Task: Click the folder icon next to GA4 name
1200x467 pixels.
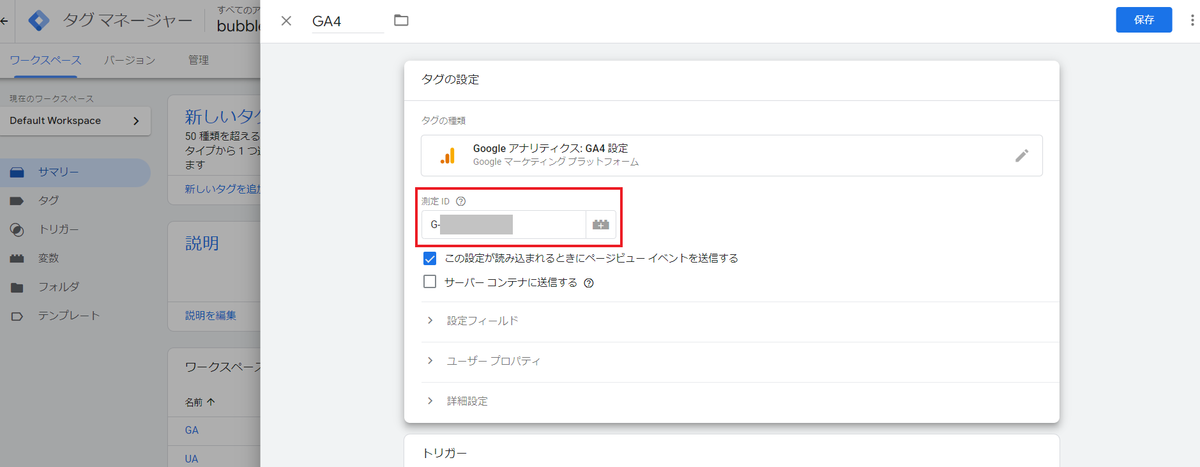Action: [x=402, y=21]
